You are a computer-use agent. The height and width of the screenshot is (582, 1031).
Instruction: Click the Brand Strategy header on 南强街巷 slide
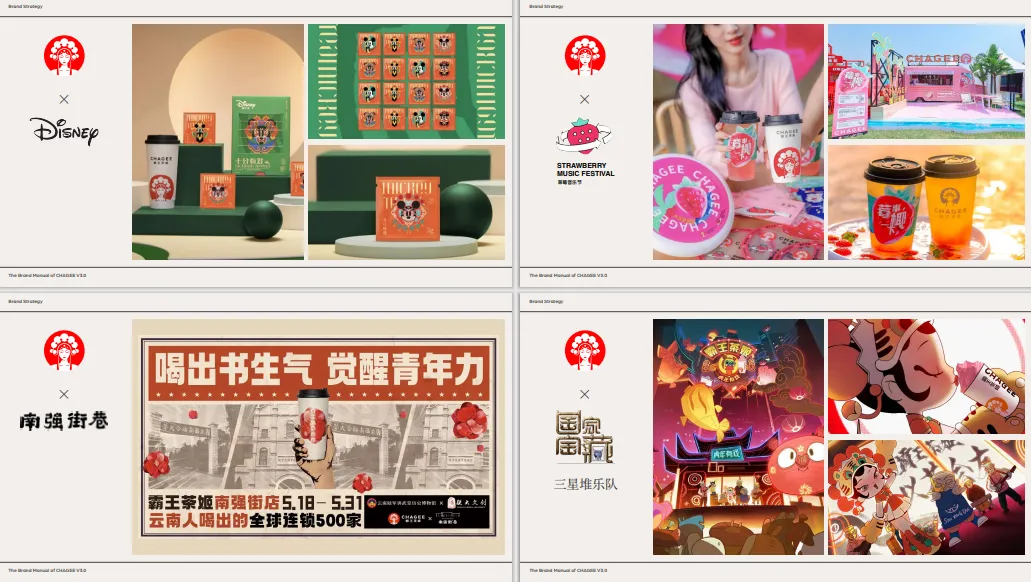coord(25,301)
